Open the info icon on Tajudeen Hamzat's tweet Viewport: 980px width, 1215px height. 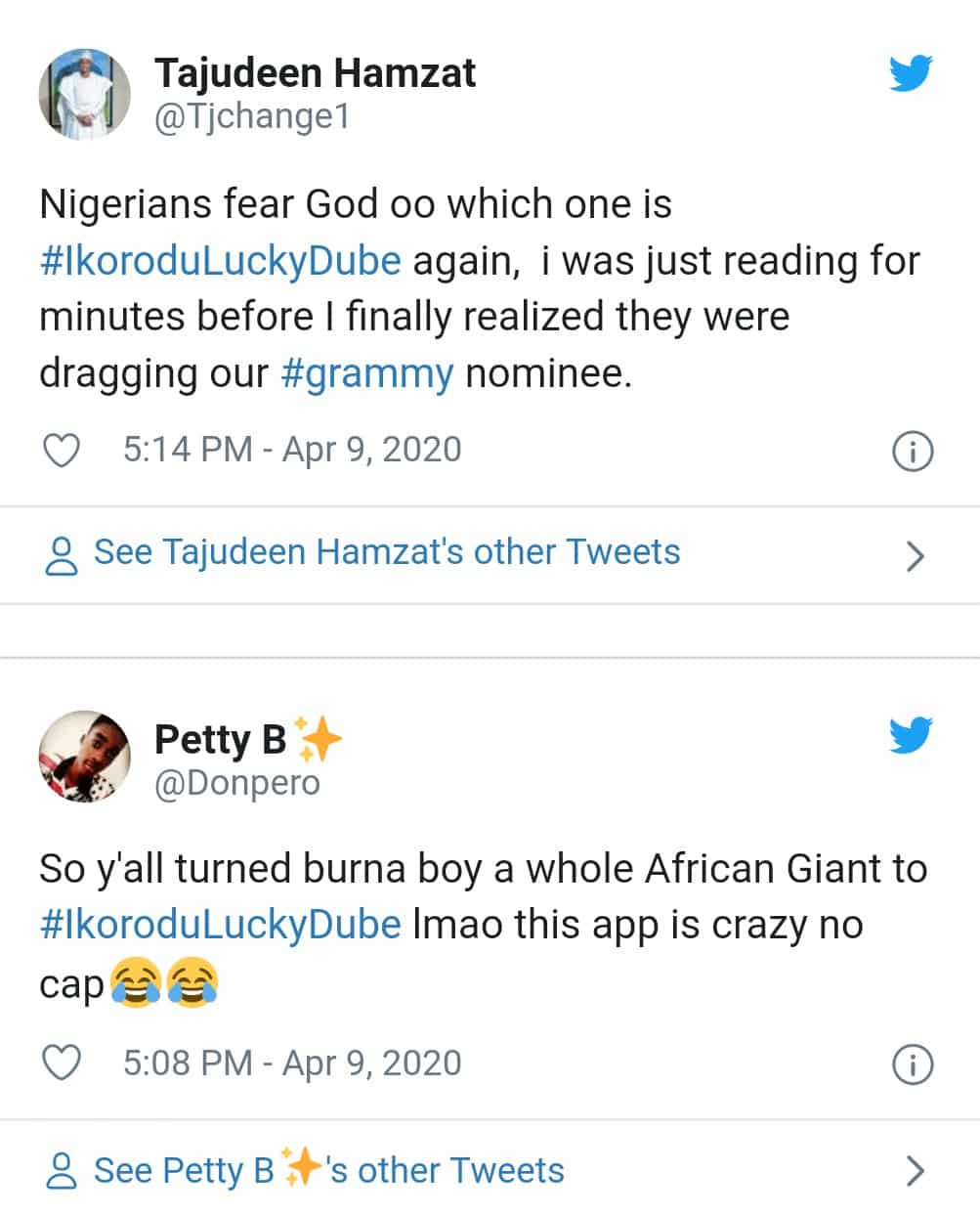pos(914,452)
